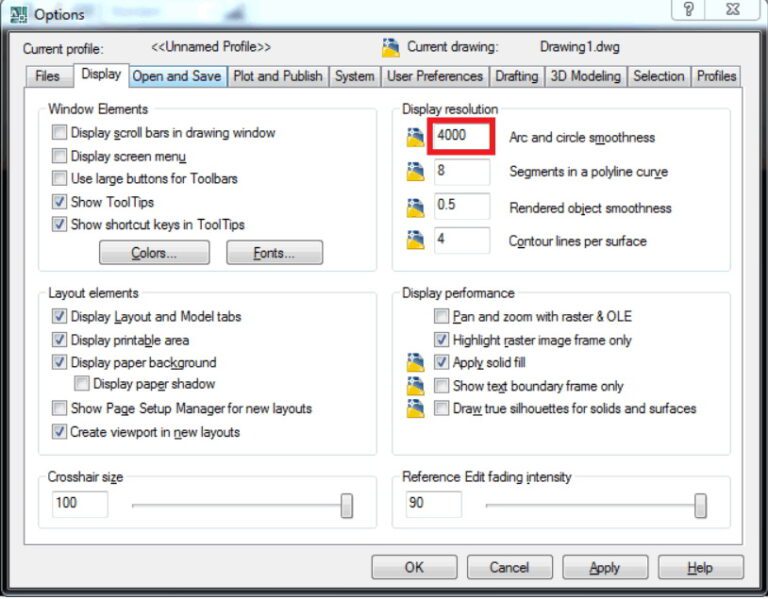Click drawing icon beside Arc and circle smoothness
Image resolution: width=768 pixels, height=599 pixels.
(x=415, y=138)
